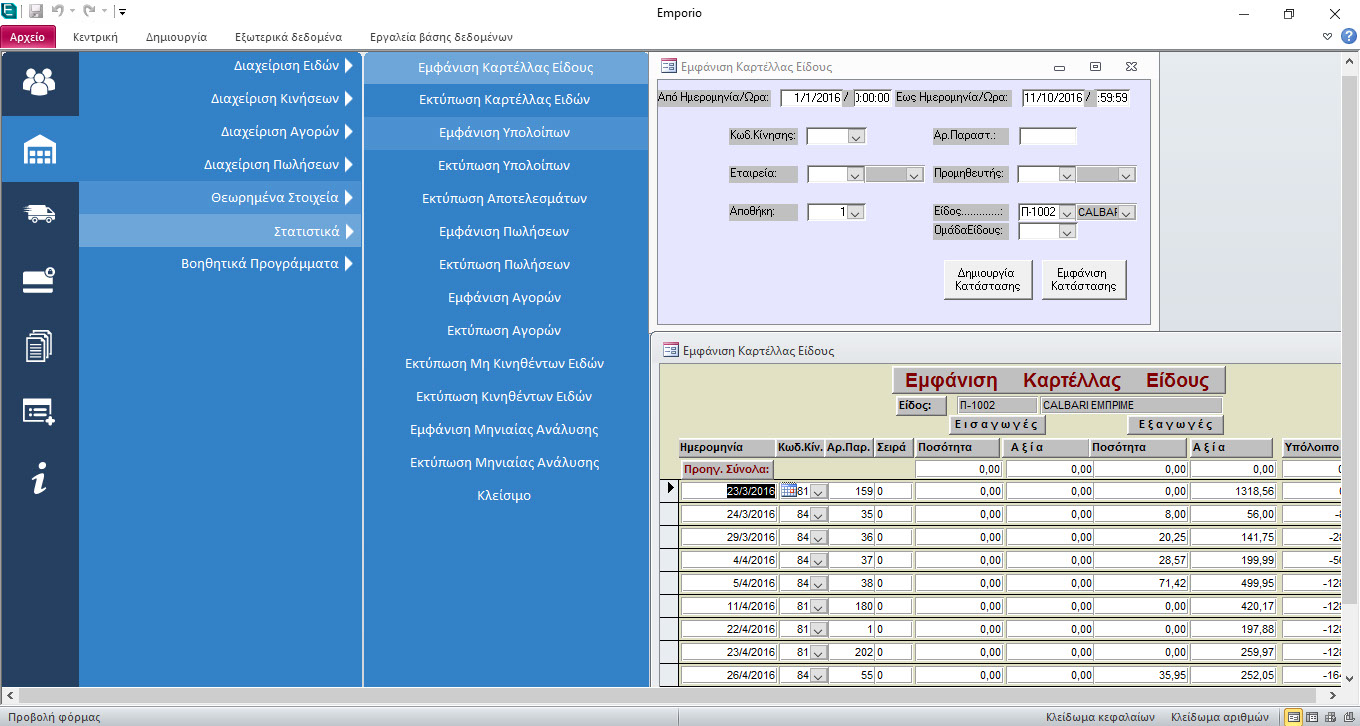The width and height of the screenshot is (1360, 726).
Task: Click the save icon in title bar
Action: (x=36, y=13)
